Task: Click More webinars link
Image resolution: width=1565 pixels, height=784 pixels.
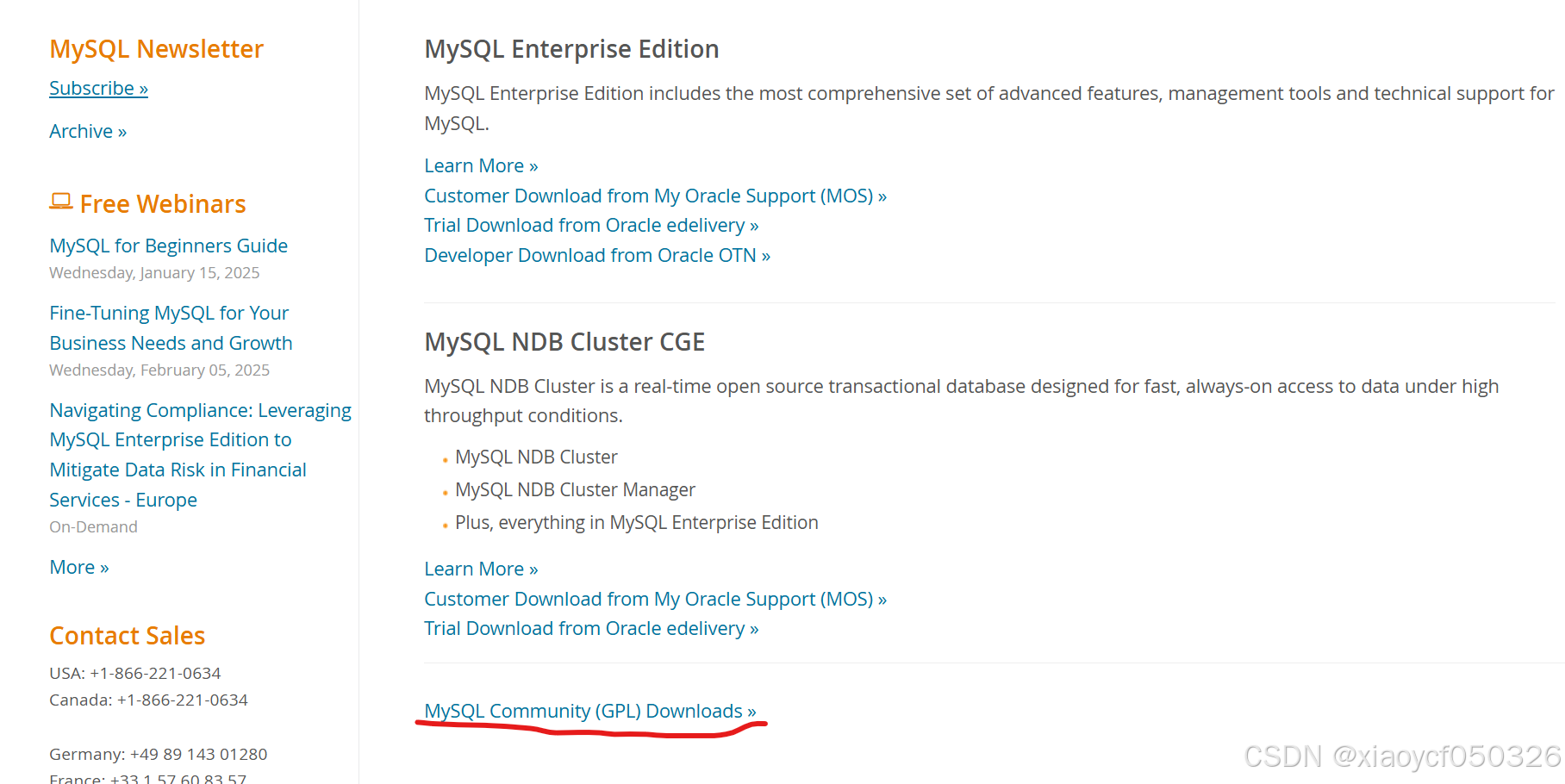Action: point(79,567)
